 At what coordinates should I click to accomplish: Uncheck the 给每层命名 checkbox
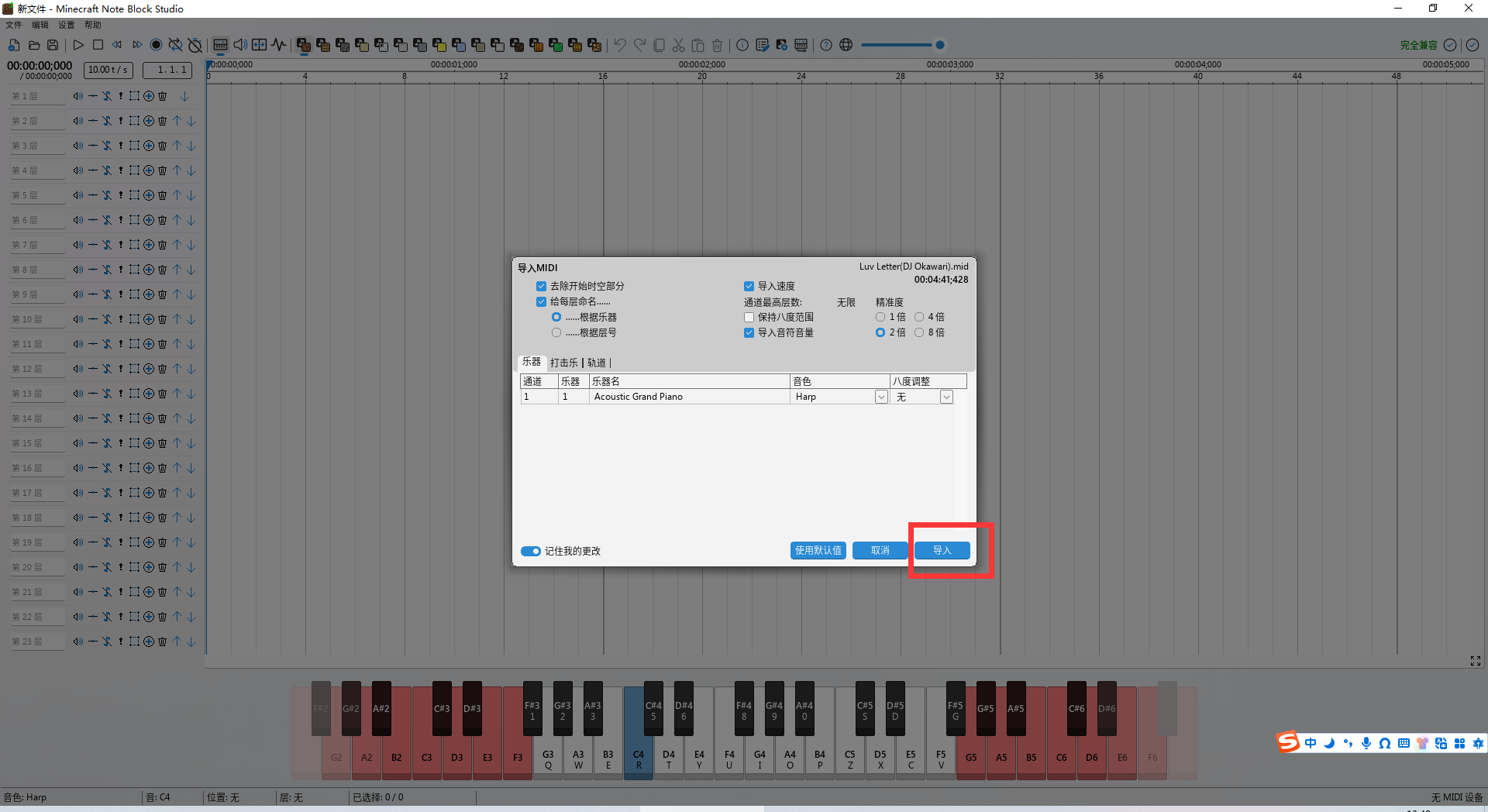[541, 301]
